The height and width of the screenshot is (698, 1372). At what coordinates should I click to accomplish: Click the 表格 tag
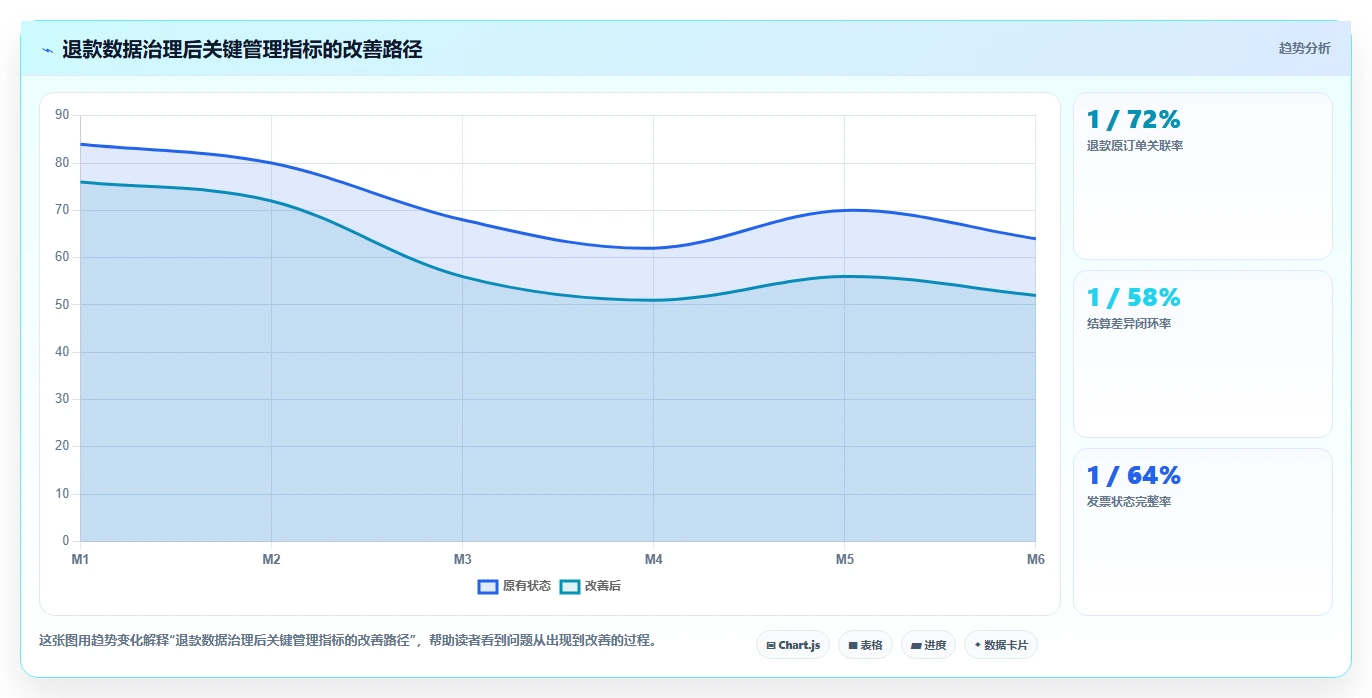(865, 645)
